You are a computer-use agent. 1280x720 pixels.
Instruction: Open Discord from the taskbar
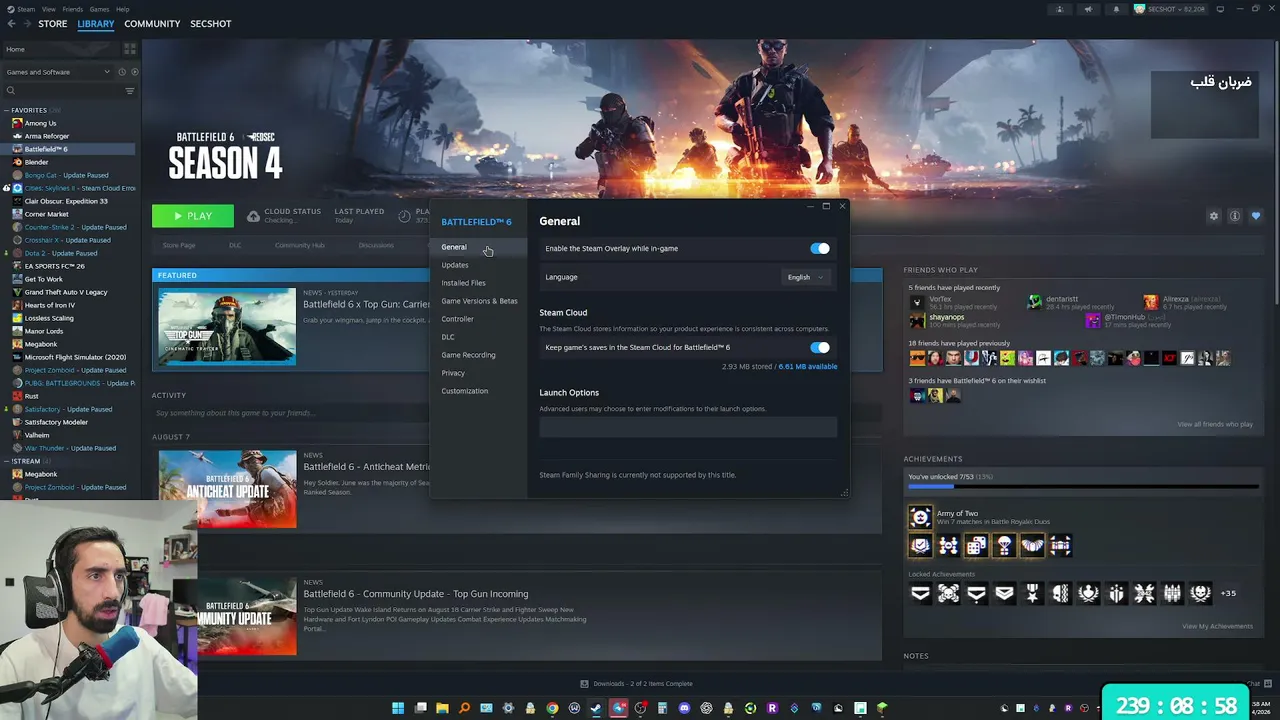(x=684, y=709)
